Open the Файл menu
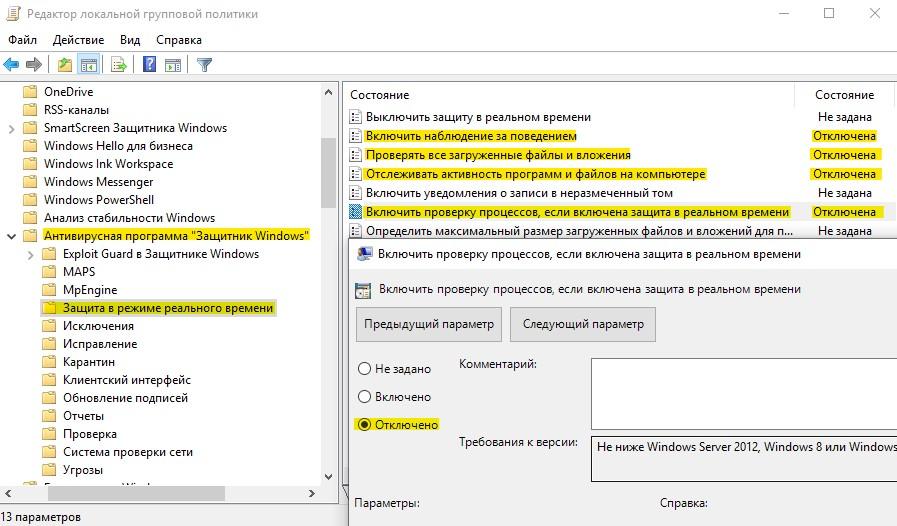This screenshot has height=526, width=897. pos(22,40)
